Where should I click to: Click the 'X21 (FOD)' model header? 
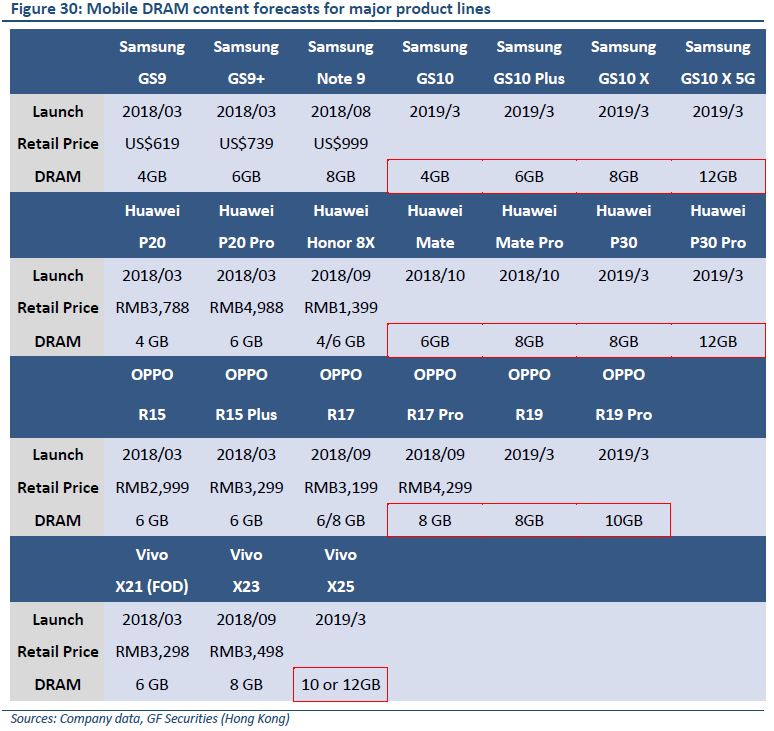(152, 586)
